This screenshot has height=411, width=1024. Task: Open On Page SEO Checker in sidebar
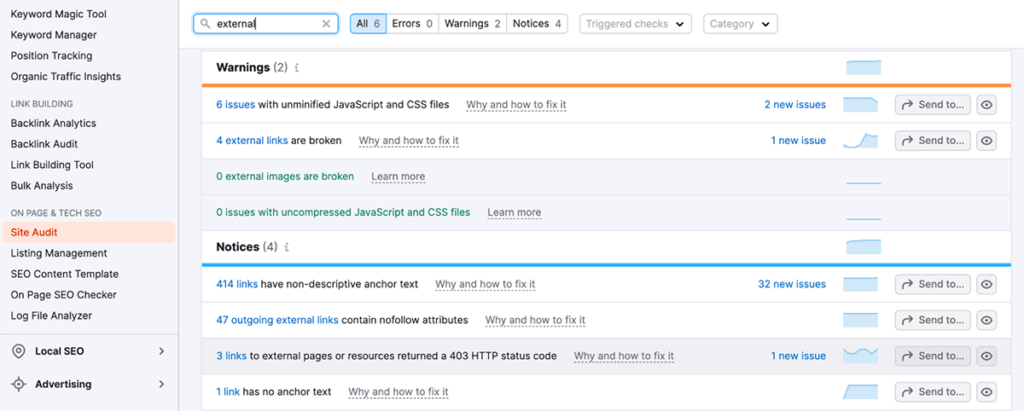coord(63,295)
